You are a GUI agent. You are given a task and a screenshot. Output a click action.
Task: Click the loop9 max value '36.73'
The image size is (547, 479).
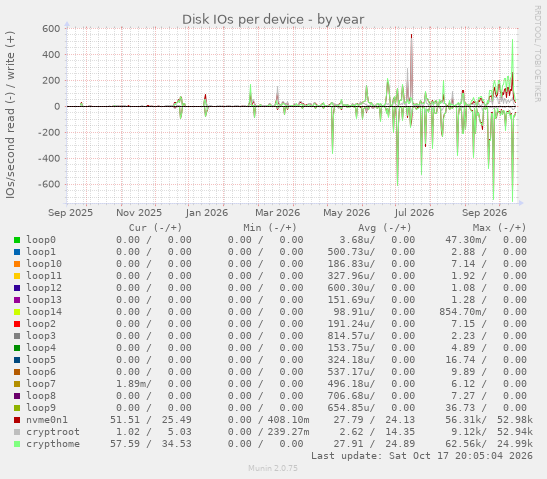click(x=460, y=408)
